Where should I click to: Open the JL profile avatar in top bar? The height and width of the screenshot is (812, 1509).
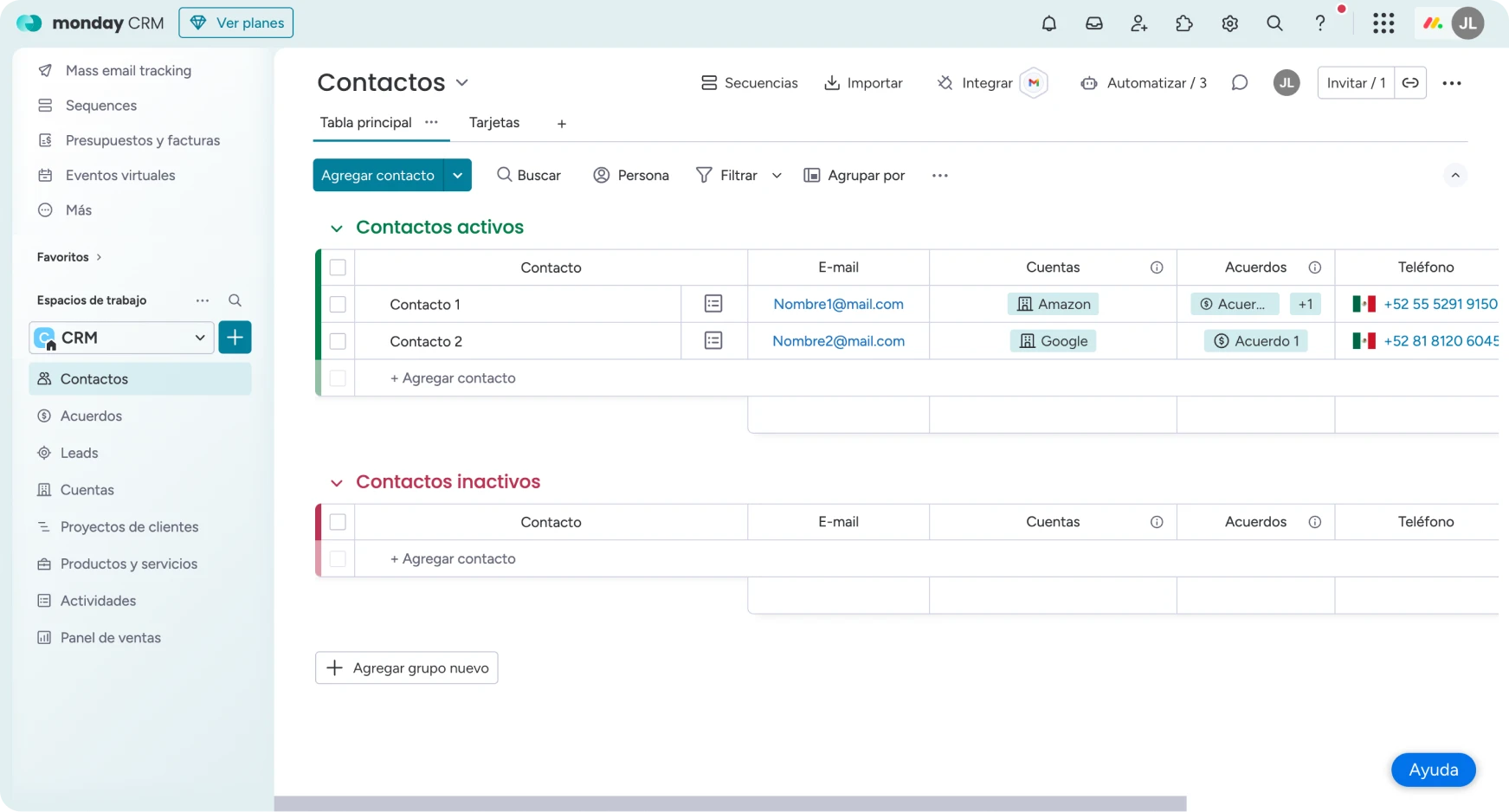[x=1467, y=23]
